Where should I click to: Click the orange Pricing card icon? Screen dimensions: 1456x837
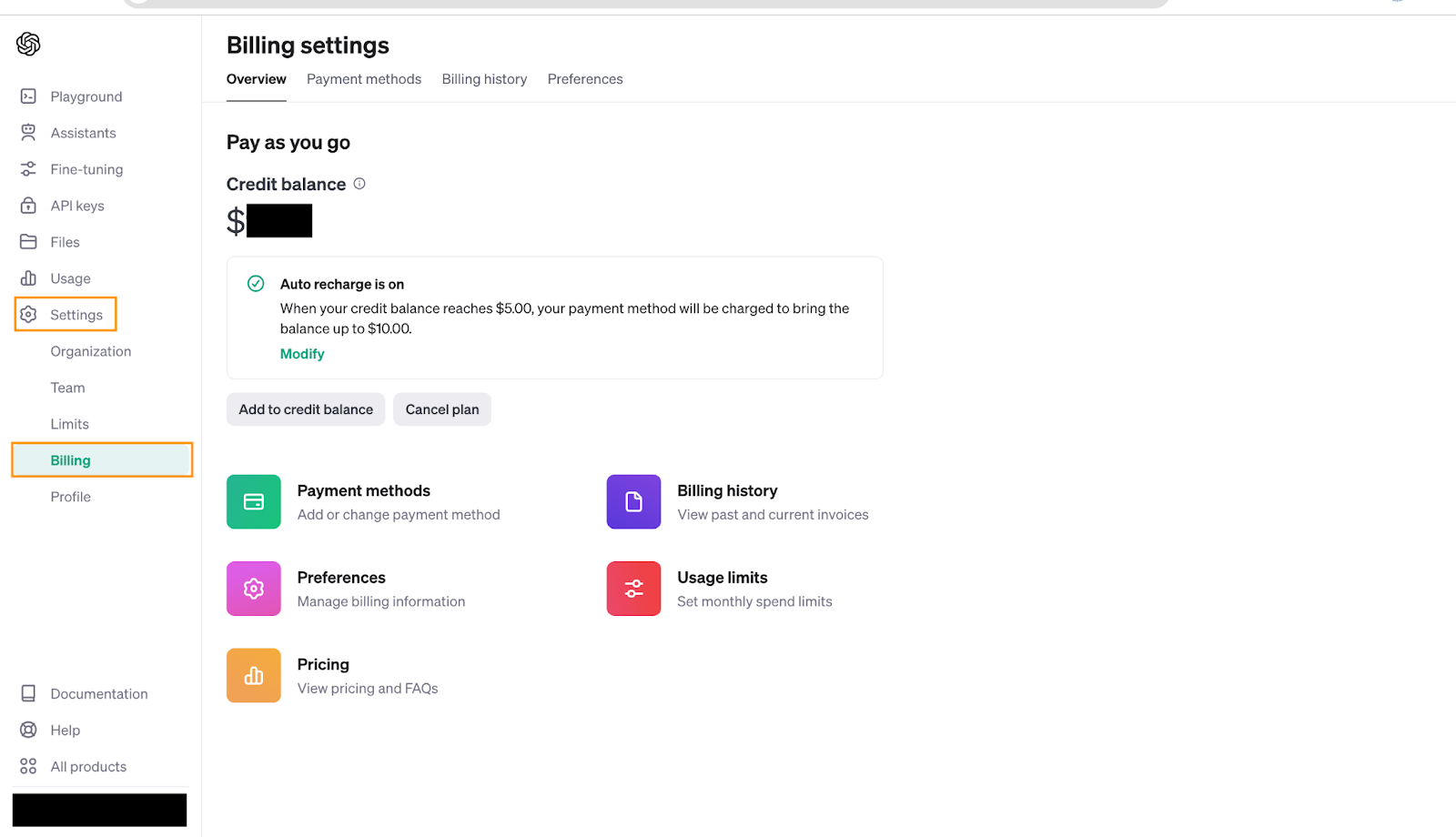[254, 675]
